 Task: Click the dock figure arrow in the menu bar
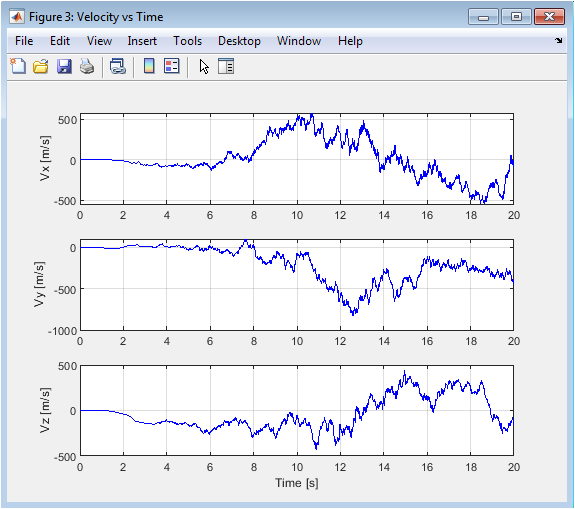click(x=558, y=41)
